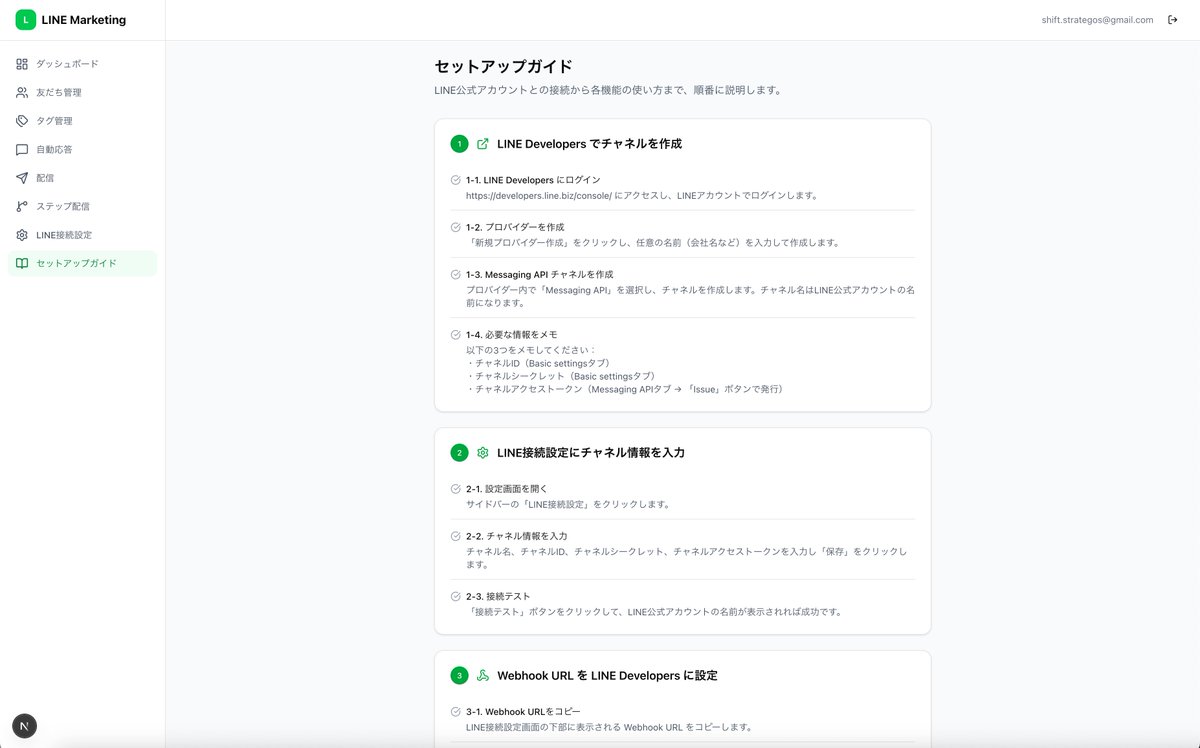Click the セットアップガイド page heading

pos(503,67)
